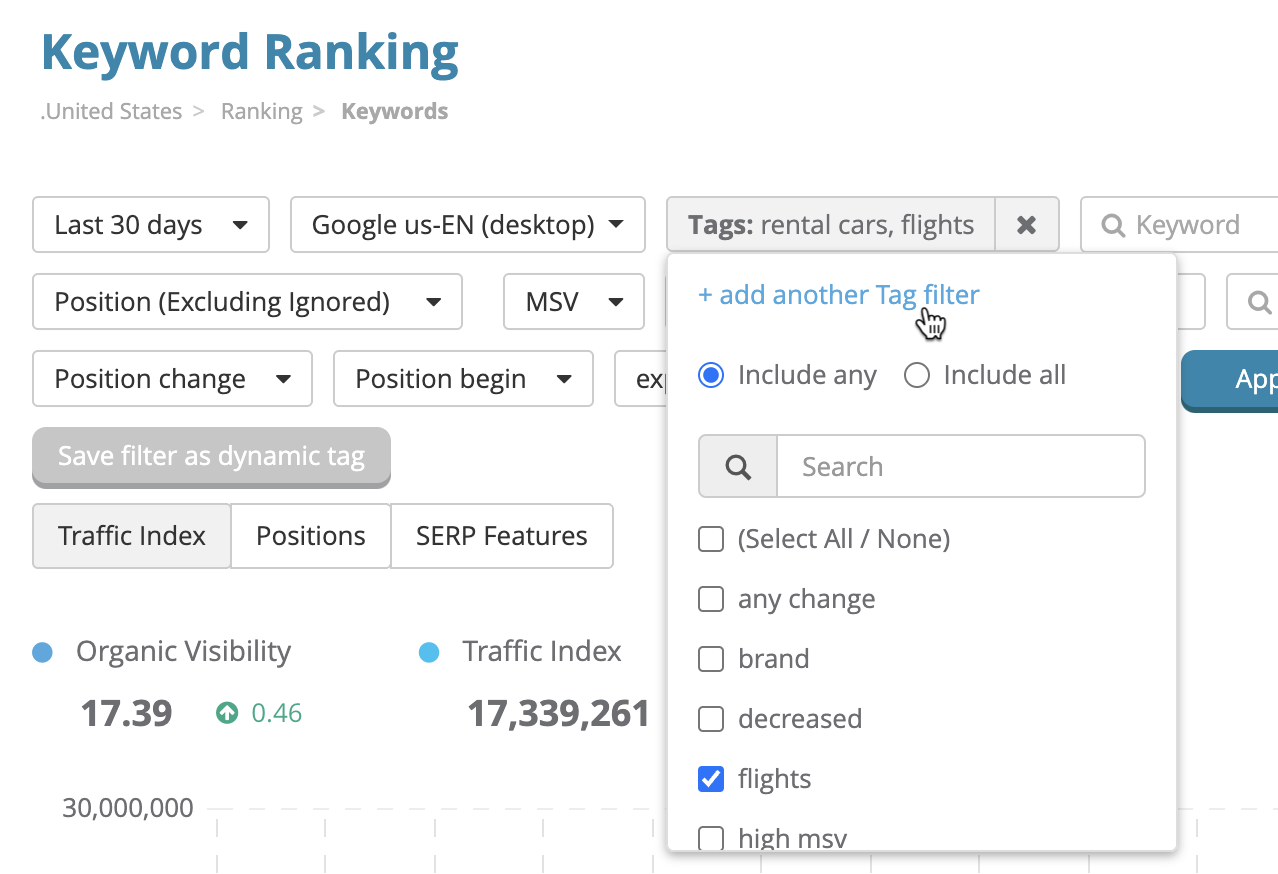Check the decreased tag checkbox
This screenshot has width=1278, height=874.
tap(711, 719)
